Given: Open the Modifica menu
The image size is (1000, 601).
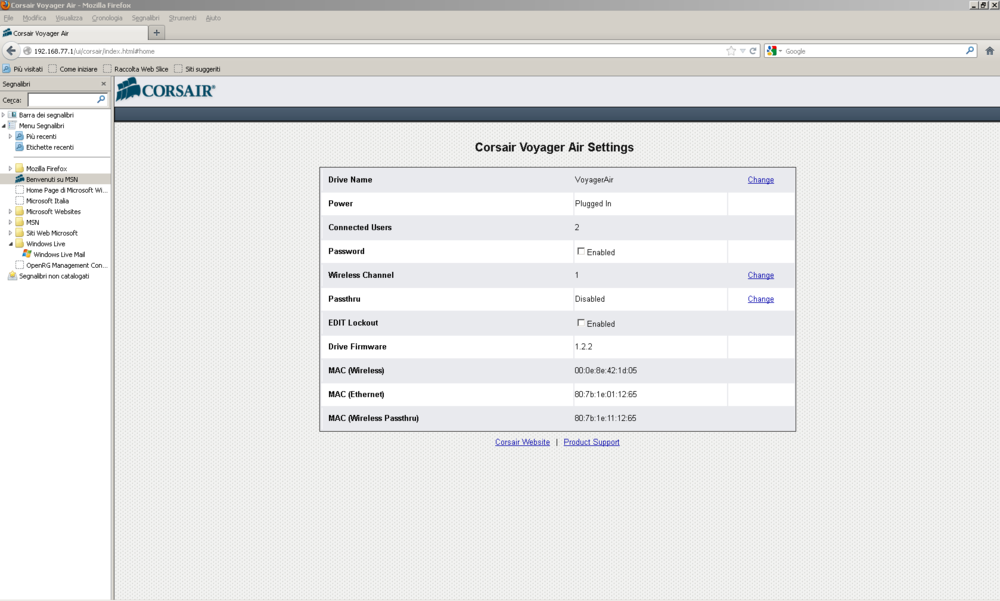Looking at the screenshot, I should click(x=34, y=18).
